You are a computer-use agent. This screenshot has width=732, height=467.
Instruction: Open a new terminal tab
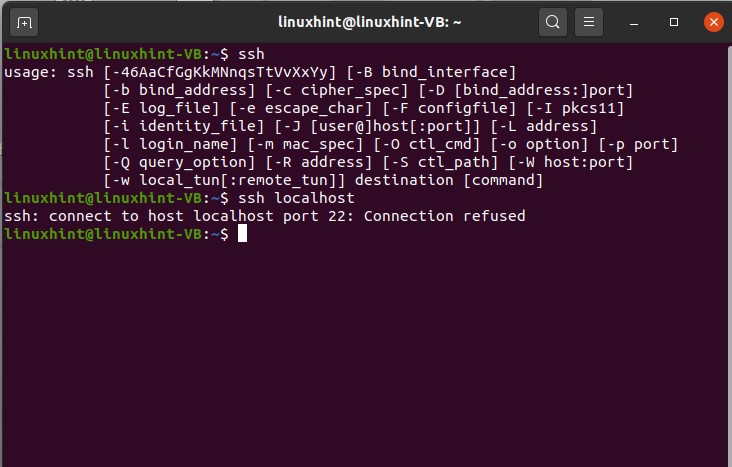tap(24, 21)
